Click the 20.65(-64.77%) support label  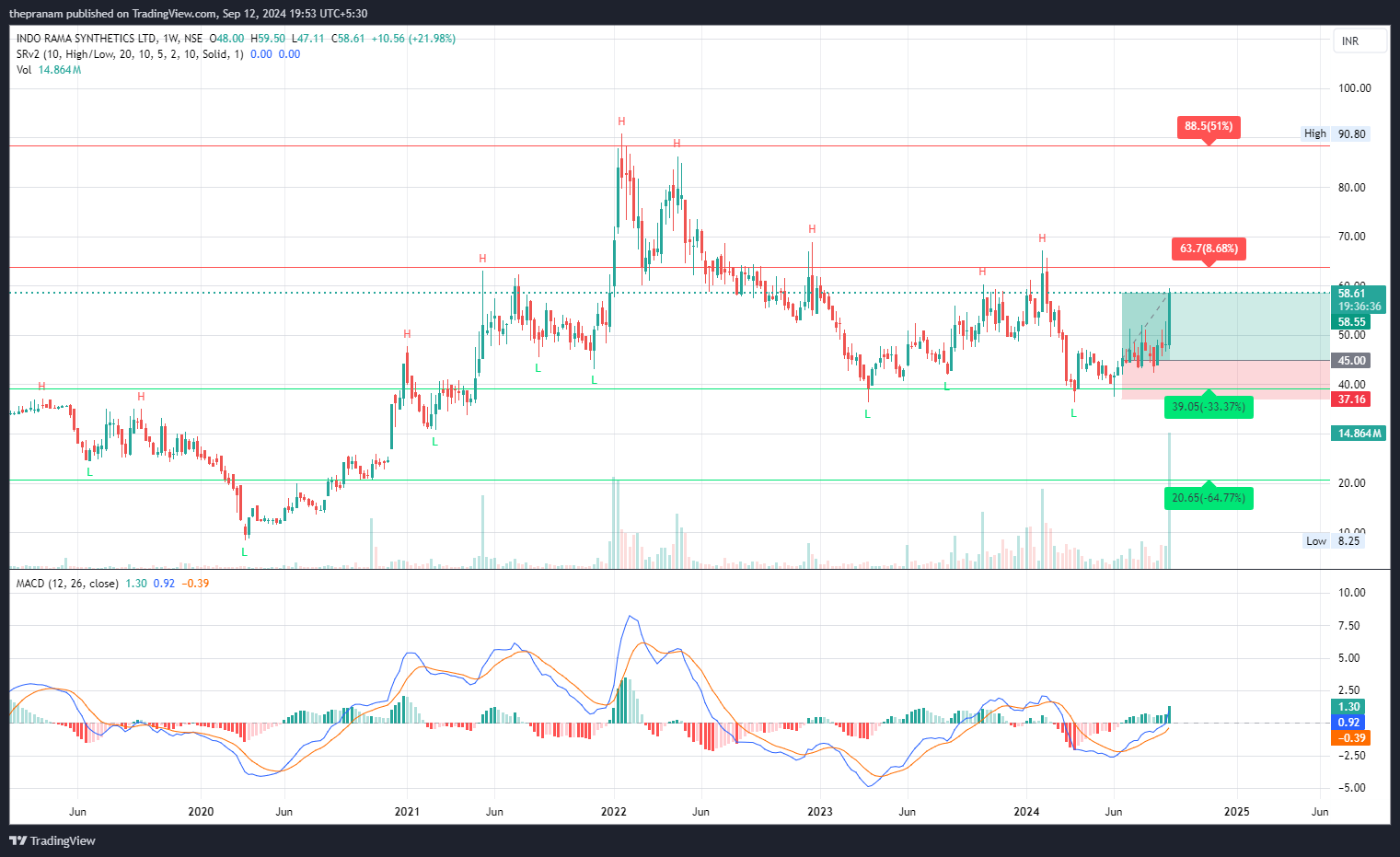tap(1209, 497)
